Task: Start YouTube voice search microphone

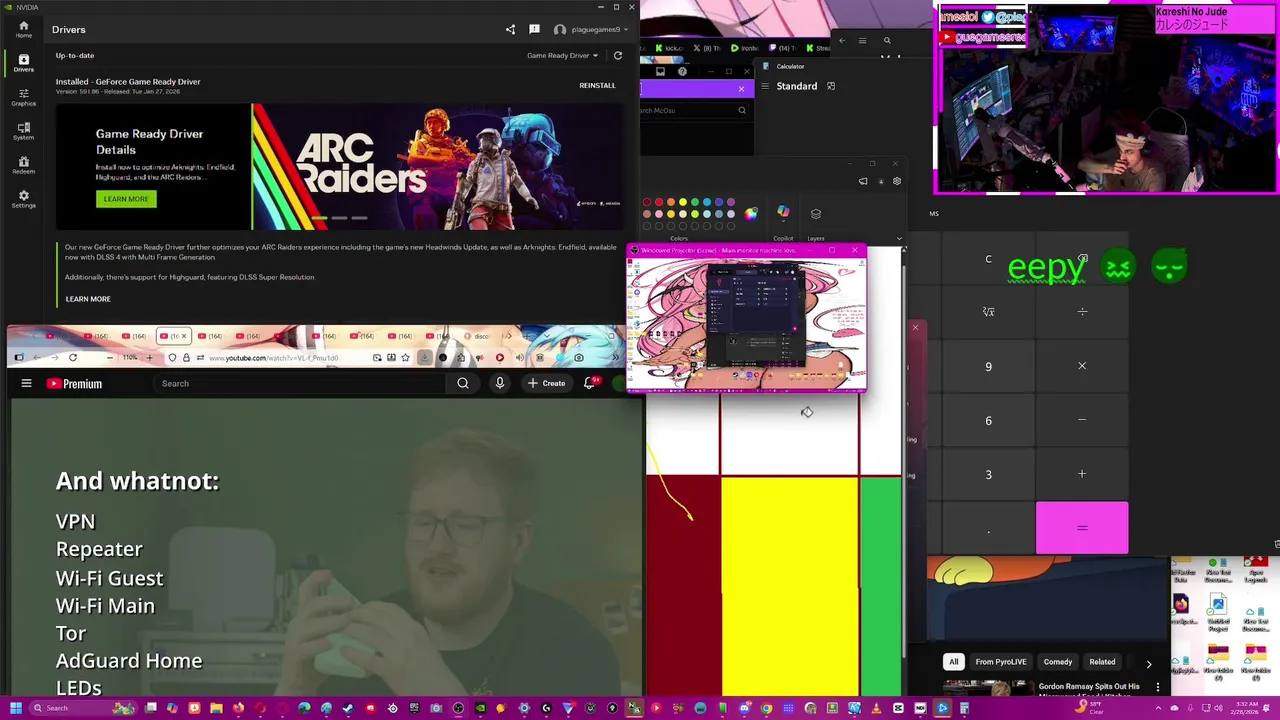Action: point(499,383)
